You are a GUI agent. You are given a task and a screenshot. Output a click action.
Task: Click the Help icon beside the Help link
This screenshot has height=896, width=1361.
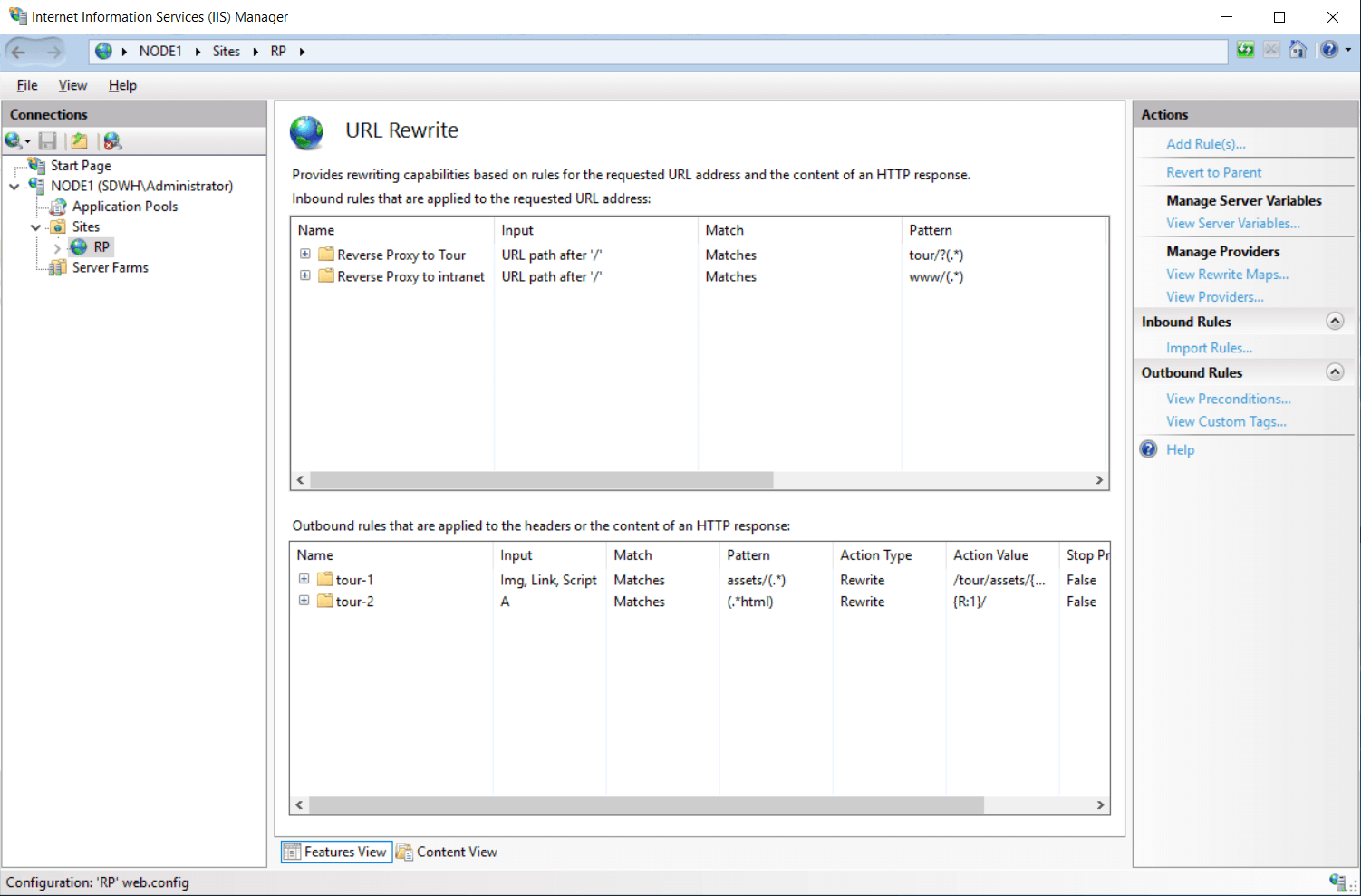pos(1148,448)
